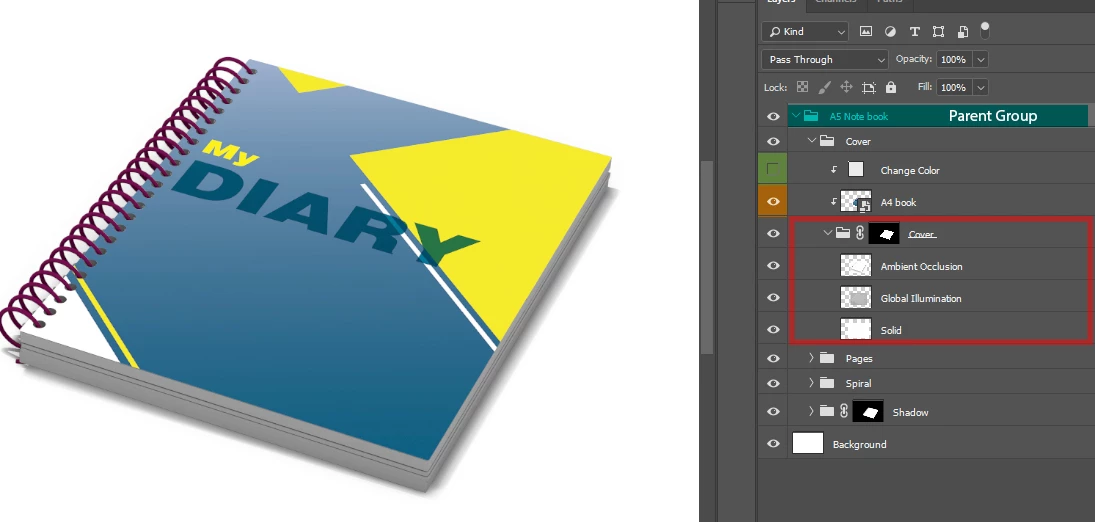Viewport: 1095px width, 522px height.
Task: Select the Shadow group mask thumbnail
Action: pyautogui.click(x=868, y=412)
